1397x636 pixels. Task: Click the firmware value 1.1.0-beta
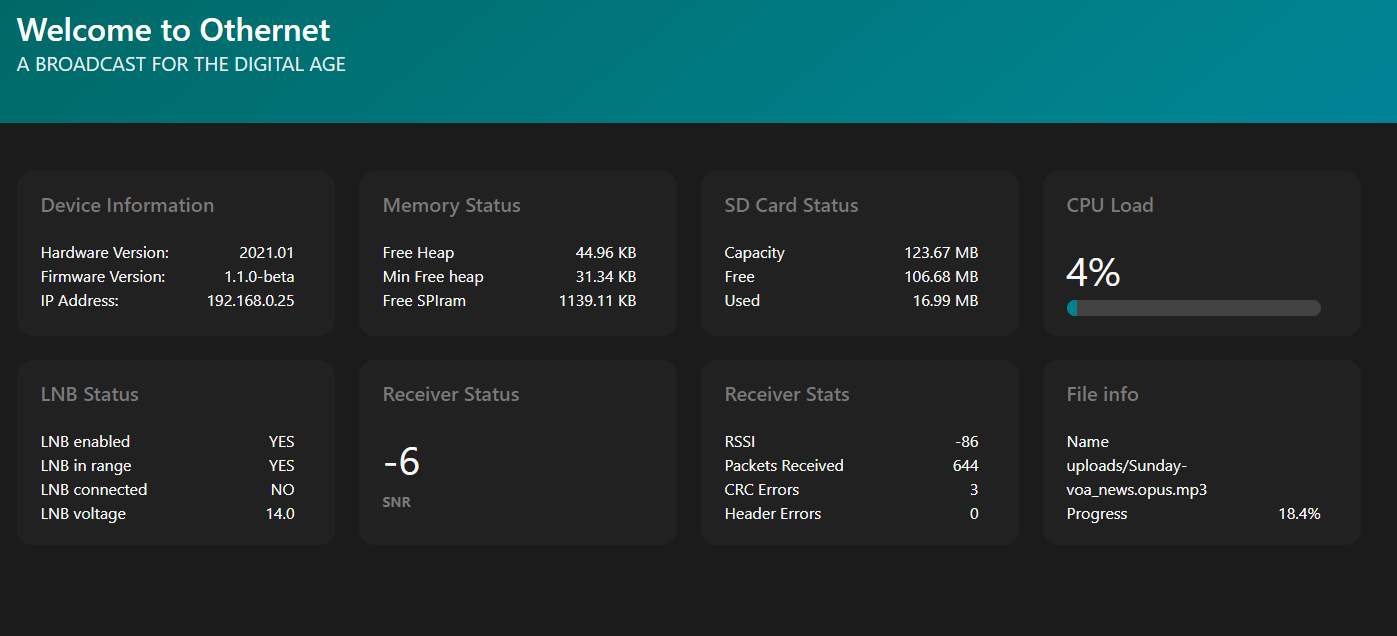click(x=259, y=277)
